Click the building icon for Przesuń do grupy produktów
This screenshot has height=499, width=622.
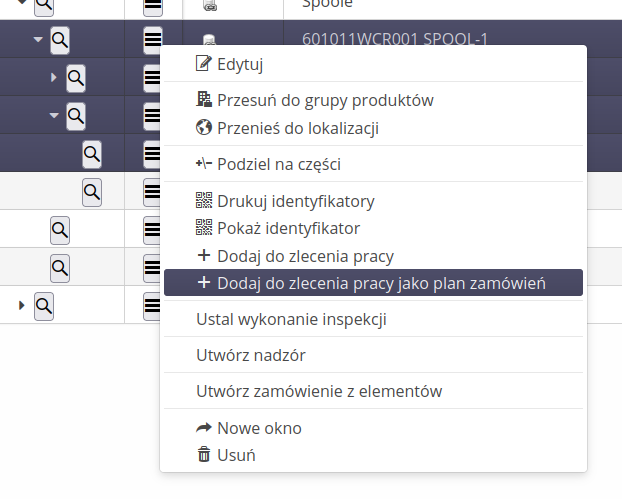pos(204,100)
